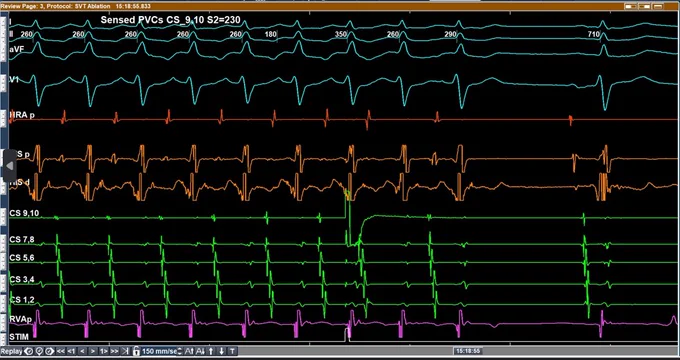Jump back fast with the << button
This screenshot has height=360, width=680.
pos(61,351)
